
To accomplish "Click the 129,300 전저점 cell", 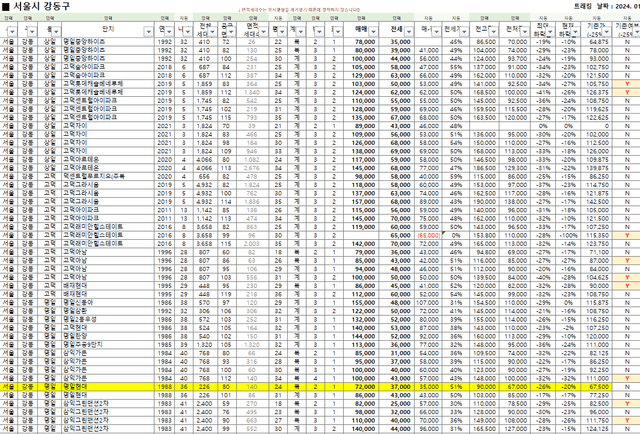I will click(515, 168).
